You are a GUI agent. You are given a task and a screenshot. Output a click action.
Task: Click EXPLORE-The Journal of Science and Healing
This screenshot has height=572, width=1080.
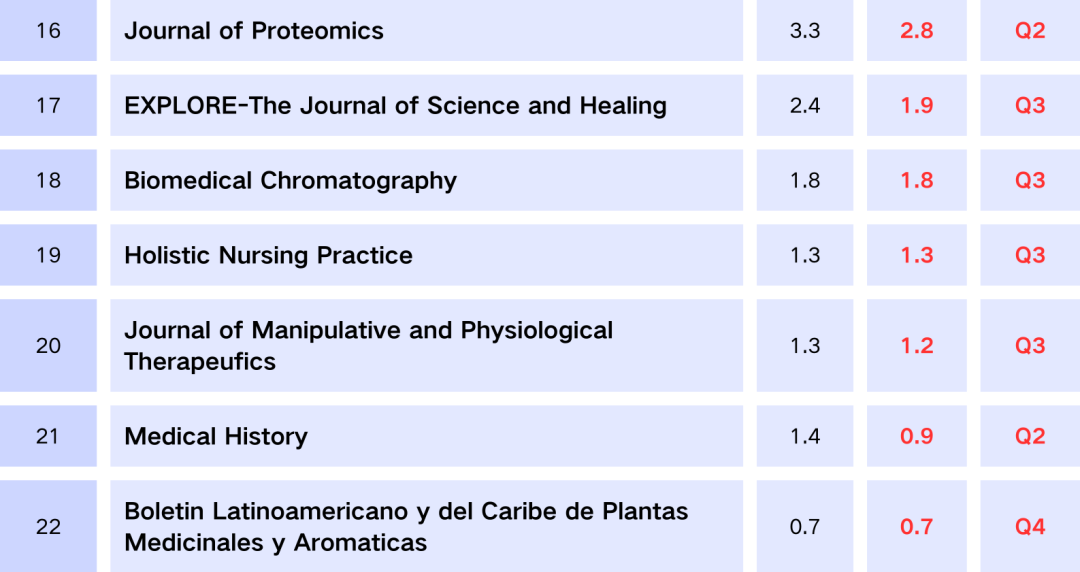click(x=395, y=105)
